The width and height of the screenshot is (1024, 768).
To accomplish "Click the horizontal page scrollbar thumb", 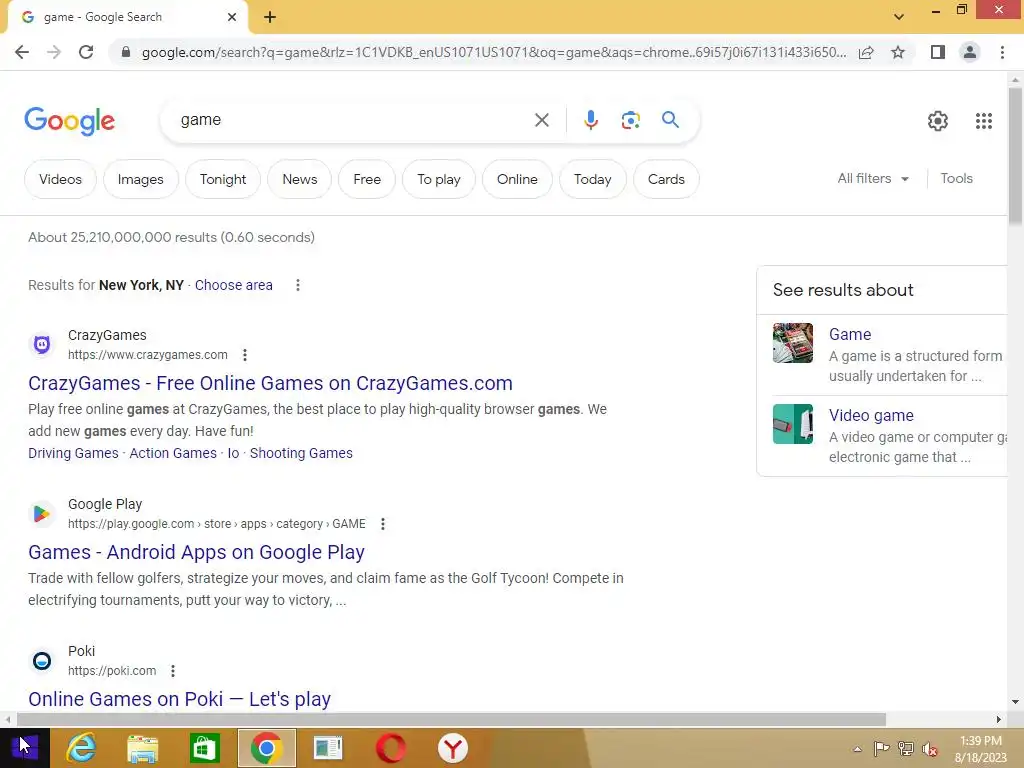I will point(451,720).
